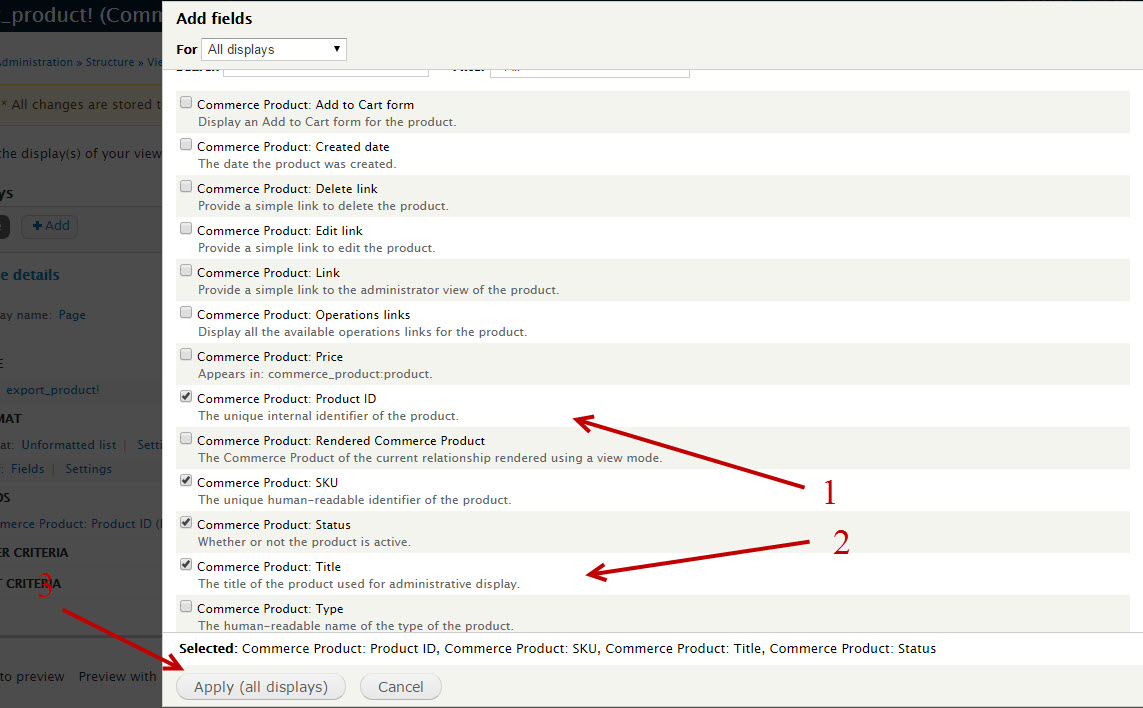
Task: Click the 'Commerce Product: Created date' label
Action: tap(293, 147)
